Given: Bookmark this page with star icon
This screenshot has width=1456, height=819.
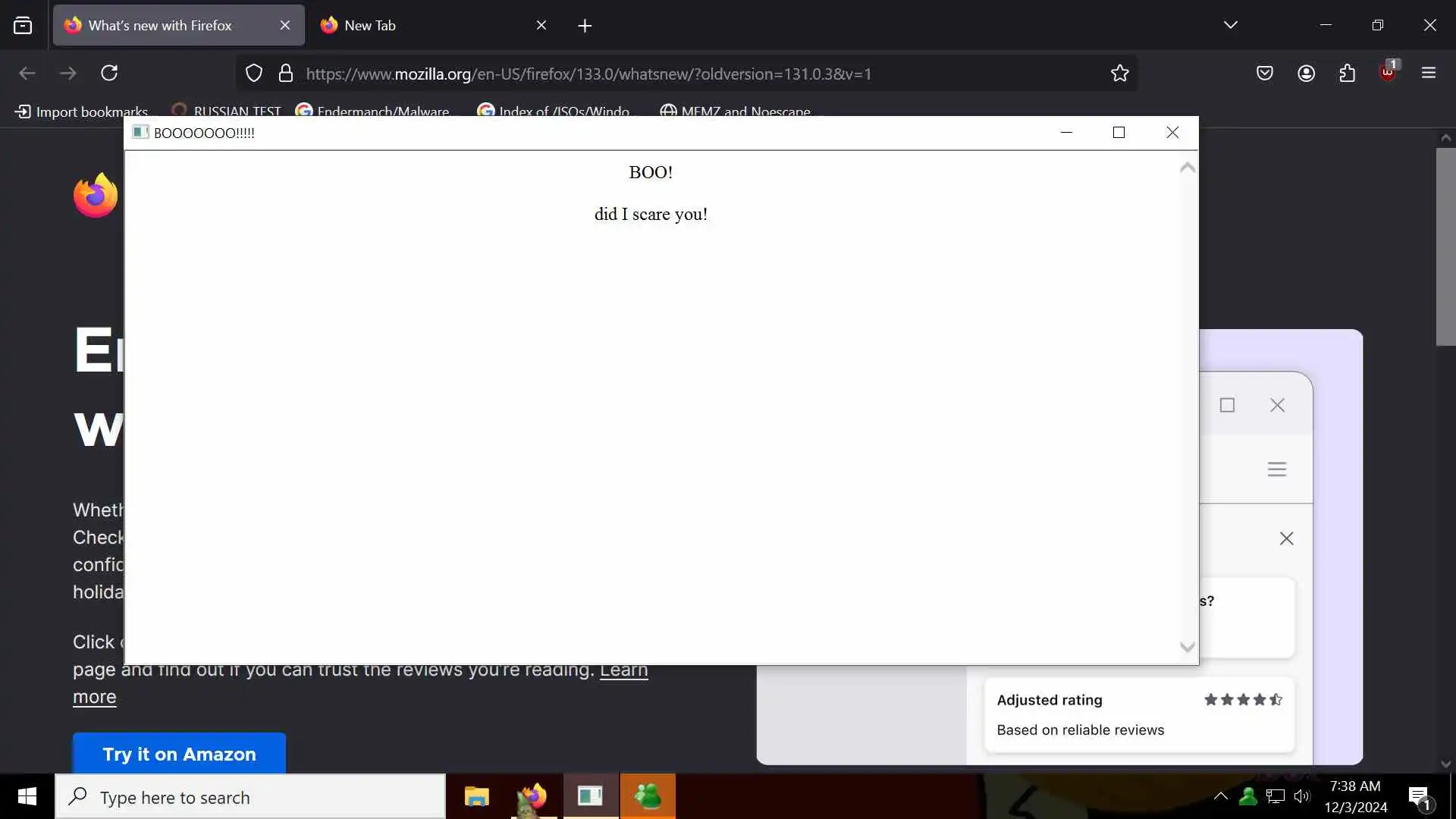Looking at the screenshot, I should pyautogui.click(x=1119, y=73).
